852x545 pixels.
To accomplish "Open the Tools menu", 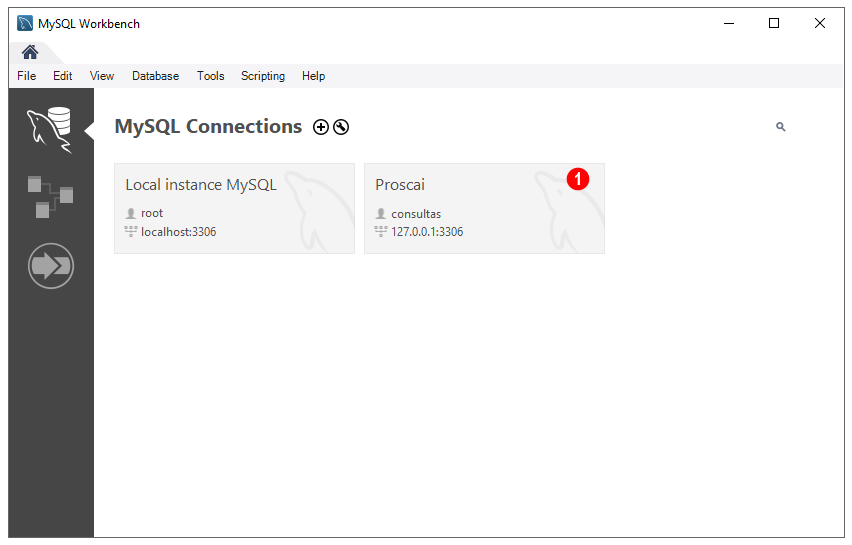I will [210, 76].
